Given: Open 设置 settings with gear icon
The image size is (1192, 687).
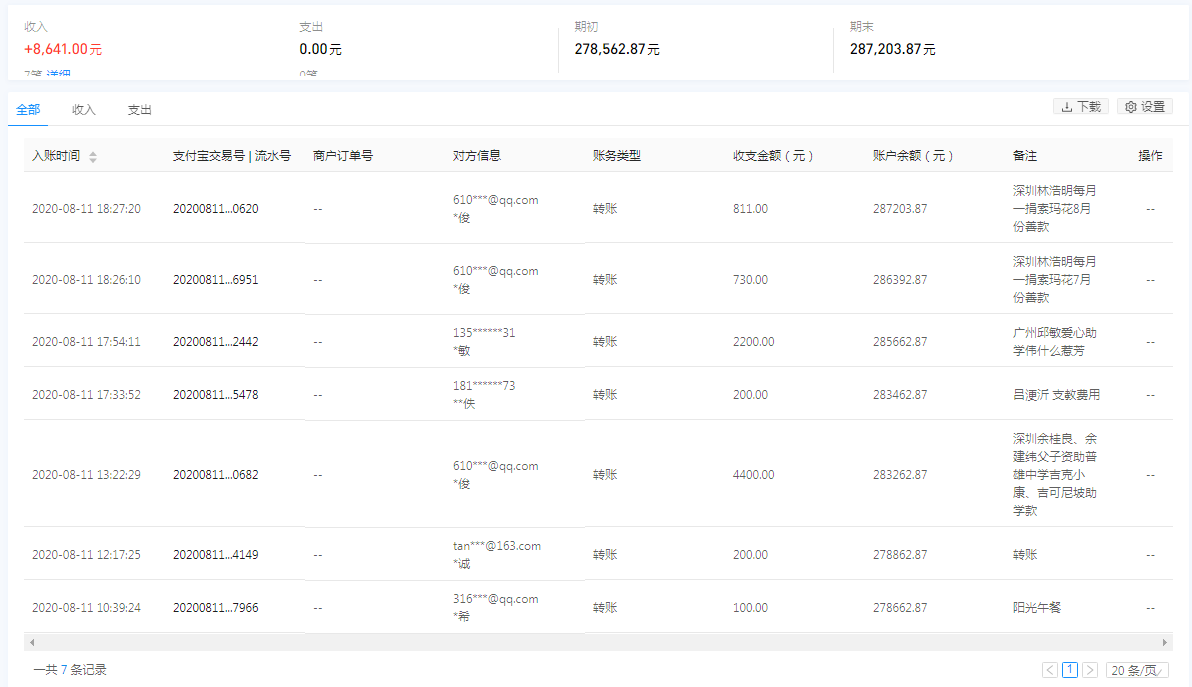Looking at the screenshot, I should tap(1144, 107).
